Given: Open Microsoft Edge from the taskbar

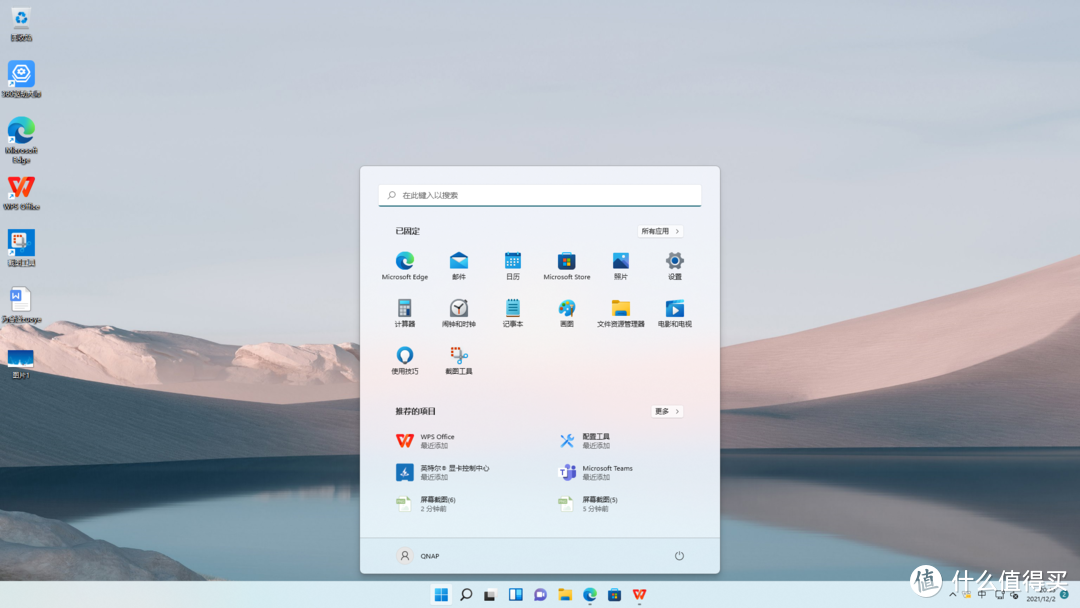Looking at the screenshot, I should pyautogui.click(x=590, y=593).
